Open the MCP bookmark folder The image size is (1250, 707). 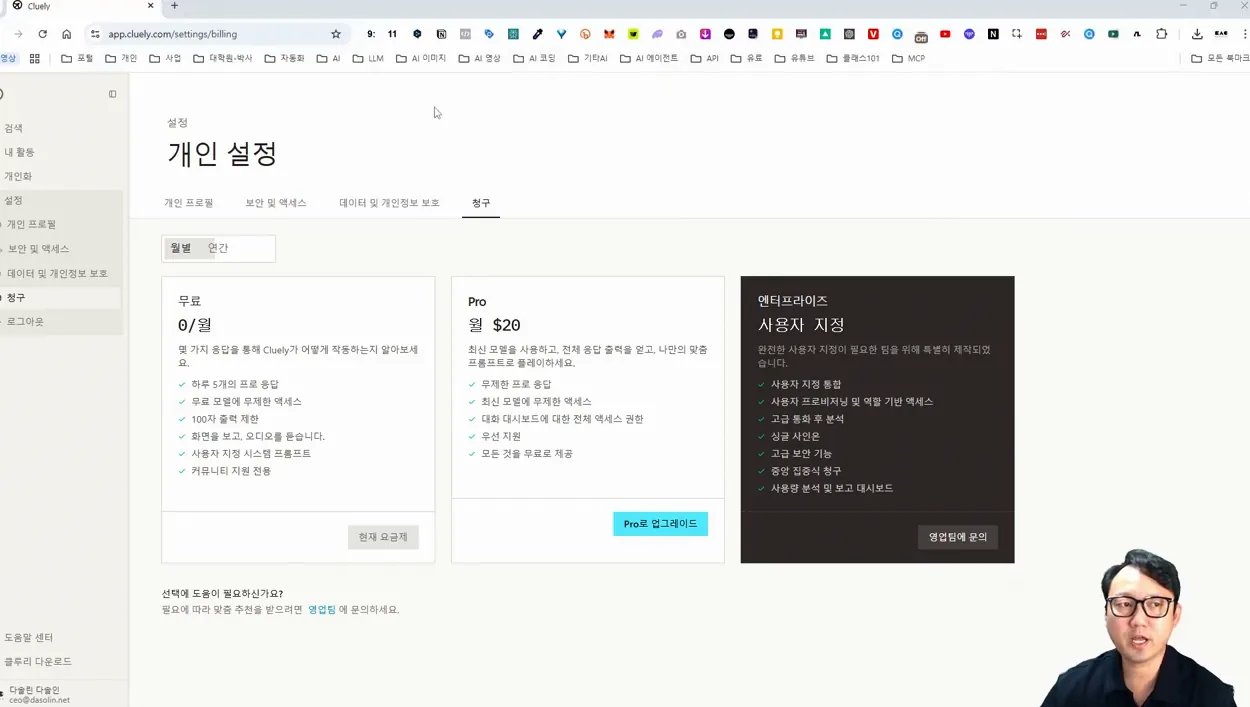tap(908, 59)
